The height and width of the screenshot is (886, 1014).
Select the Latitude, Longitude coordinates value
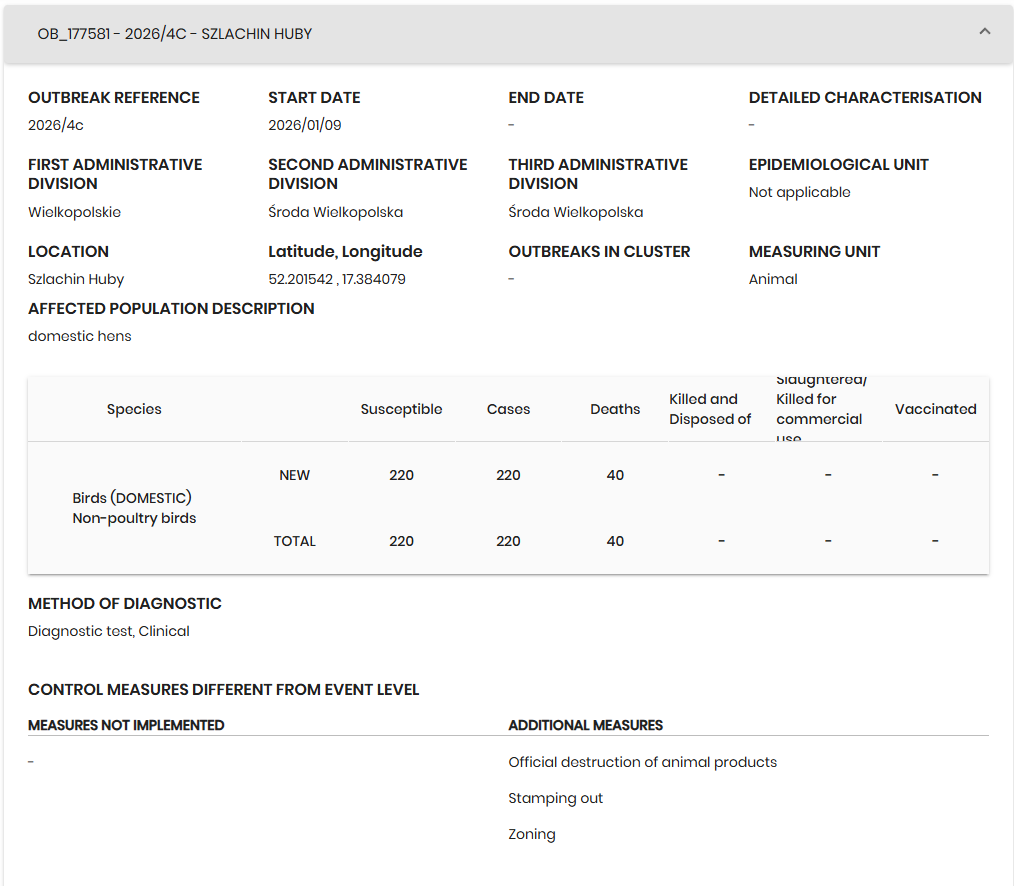[337, 279]
